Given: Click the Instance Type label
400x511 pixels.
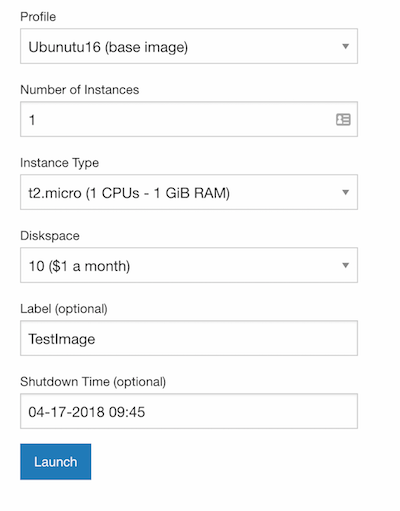Looking at the screenshot, I should pyautogui.click(x=60, y=163).
